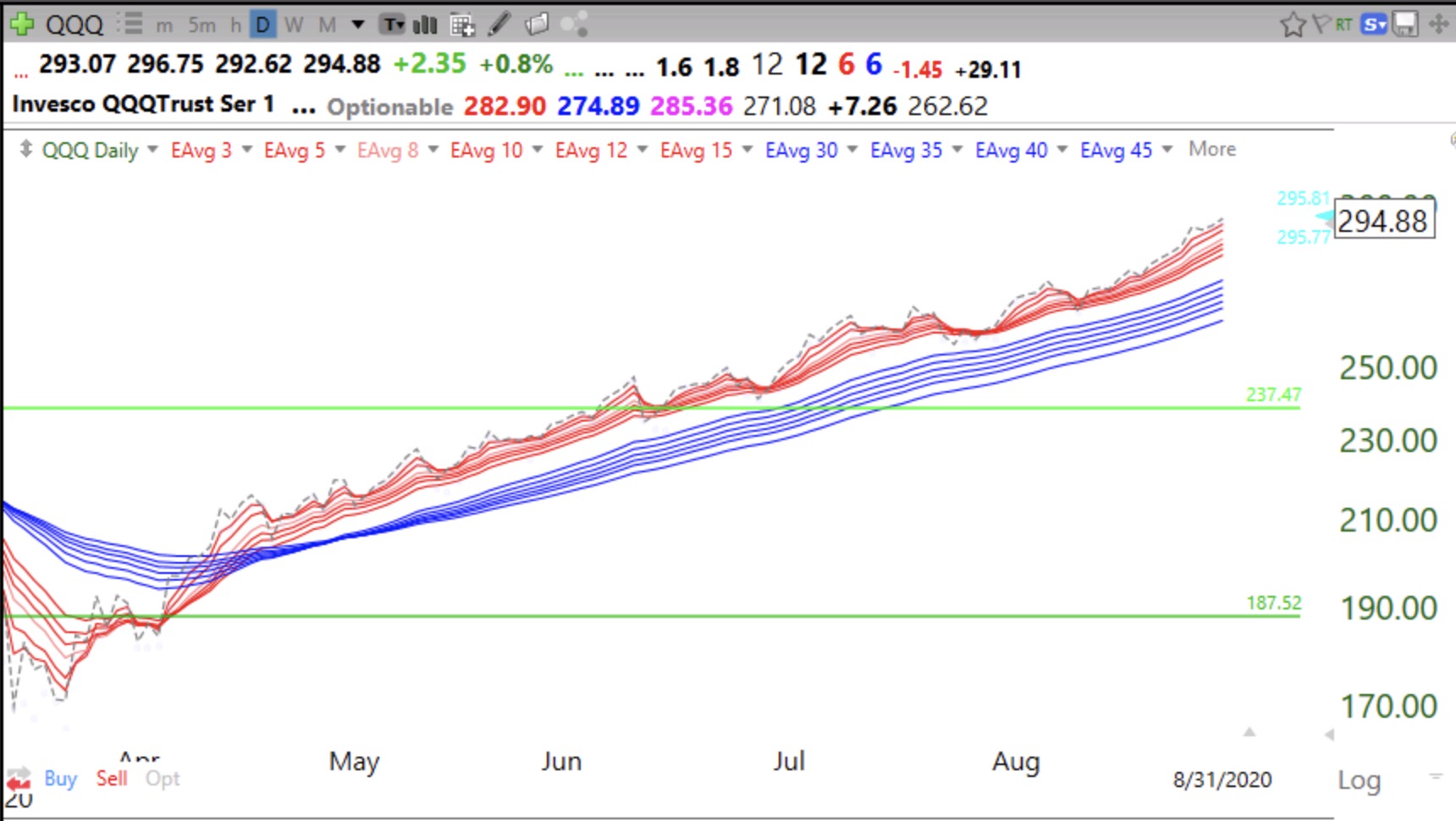Click the Invesco QQQTrust Ser 1 name

point(143,104)
